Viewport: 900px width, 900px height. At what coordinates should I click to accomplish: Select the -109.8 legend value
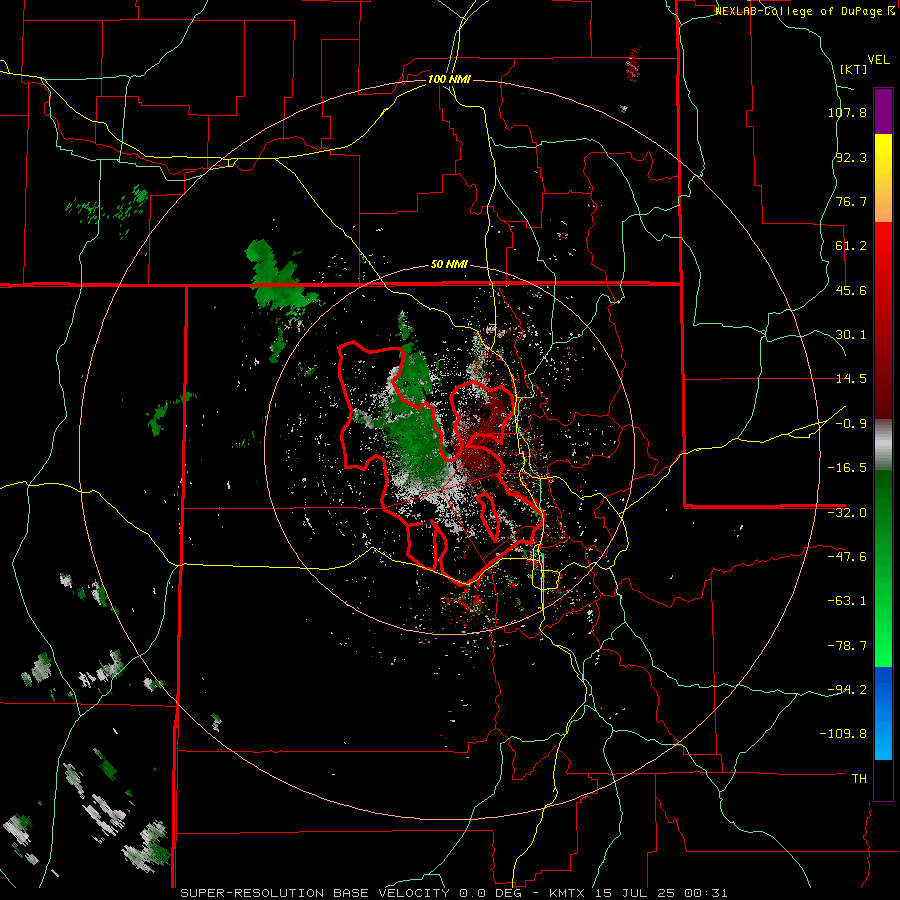pyautogui.click(x=844, y=734)
